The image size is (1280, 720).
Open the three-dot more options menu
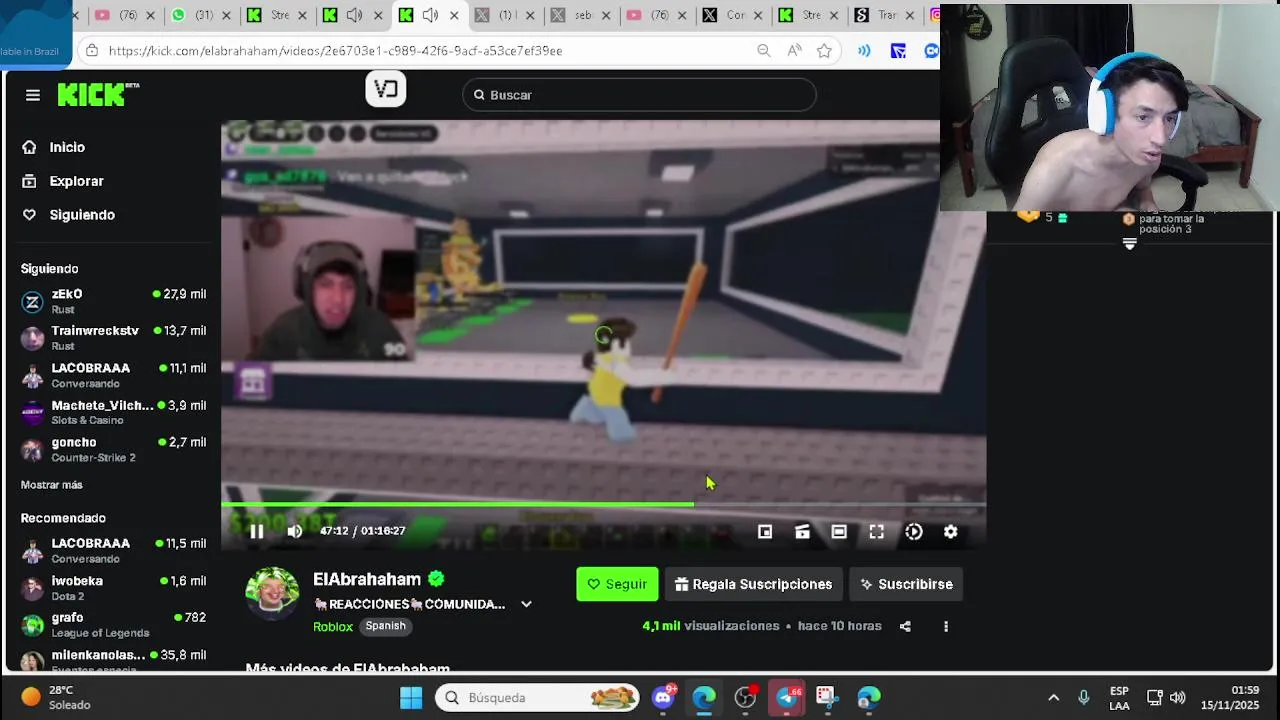946,626
